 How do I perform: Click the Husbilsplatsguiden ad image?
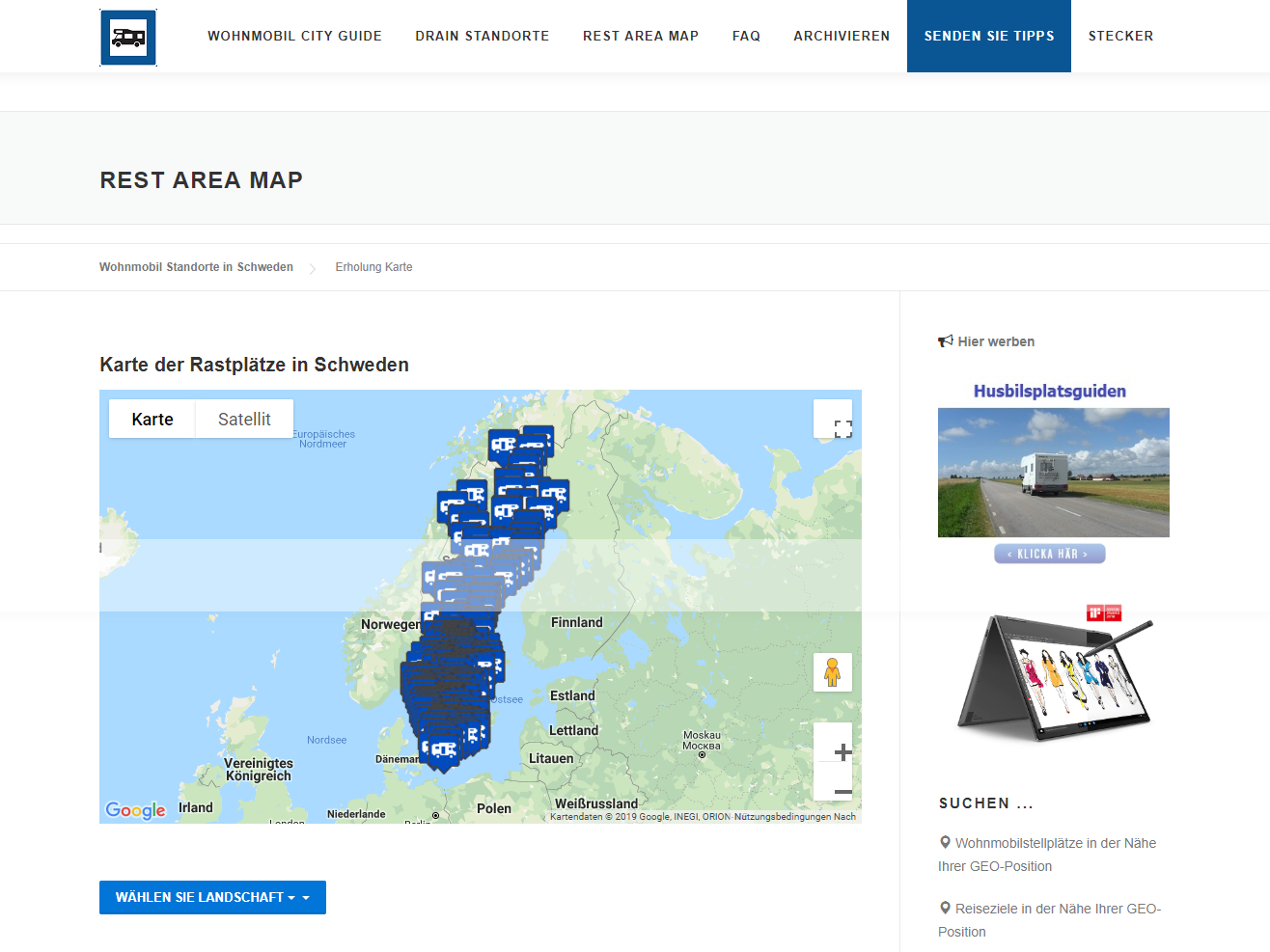pos(1053,472)
